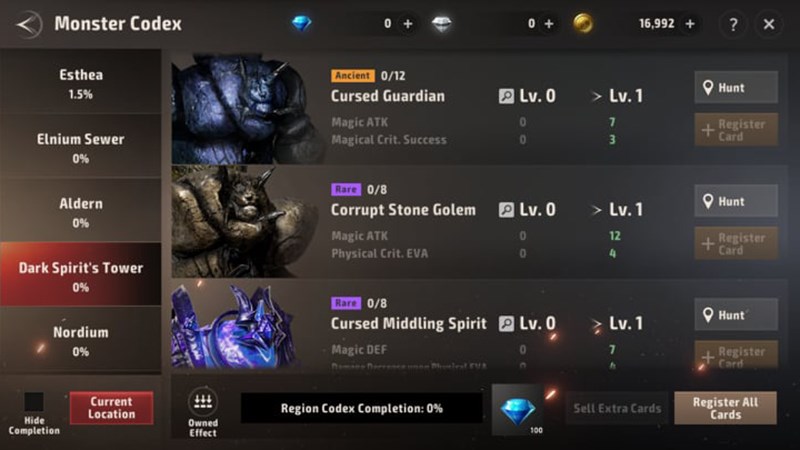Go back using the arrow icon
Viewport: 800px width, 450px height.
pos(29,24)
